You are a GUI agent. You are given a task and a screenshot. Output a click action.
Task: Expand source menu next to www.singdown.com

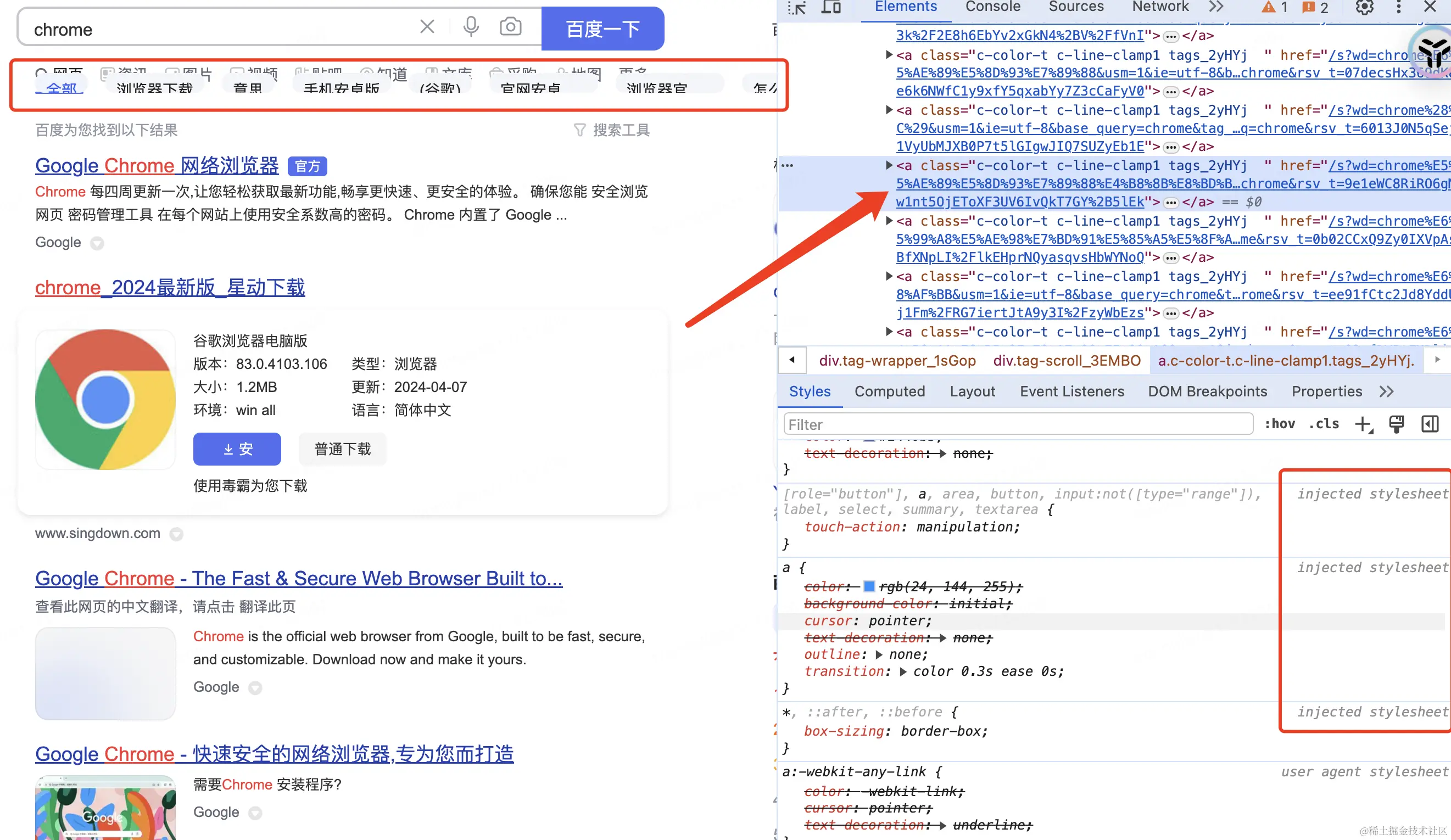click(x=176, y=534)
